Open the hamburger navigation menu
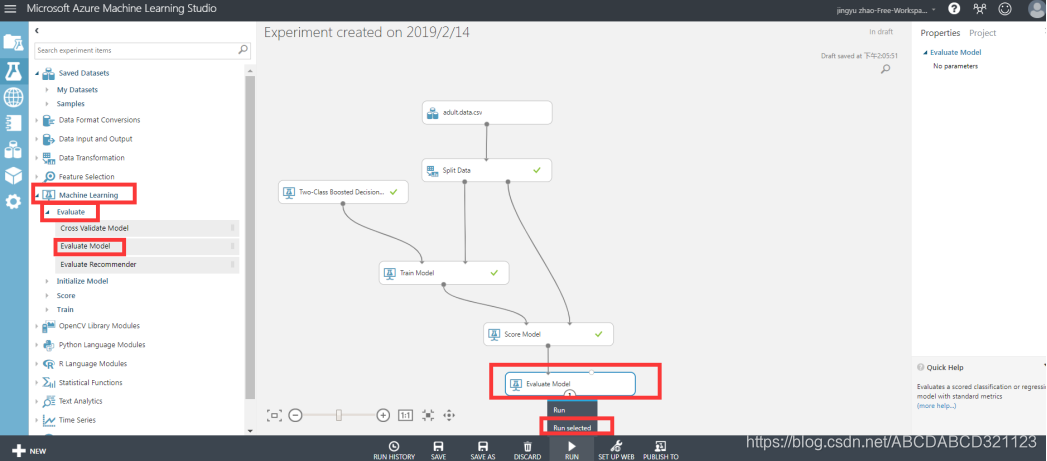This screenshot has width=1047, height=461. (10, 9)
